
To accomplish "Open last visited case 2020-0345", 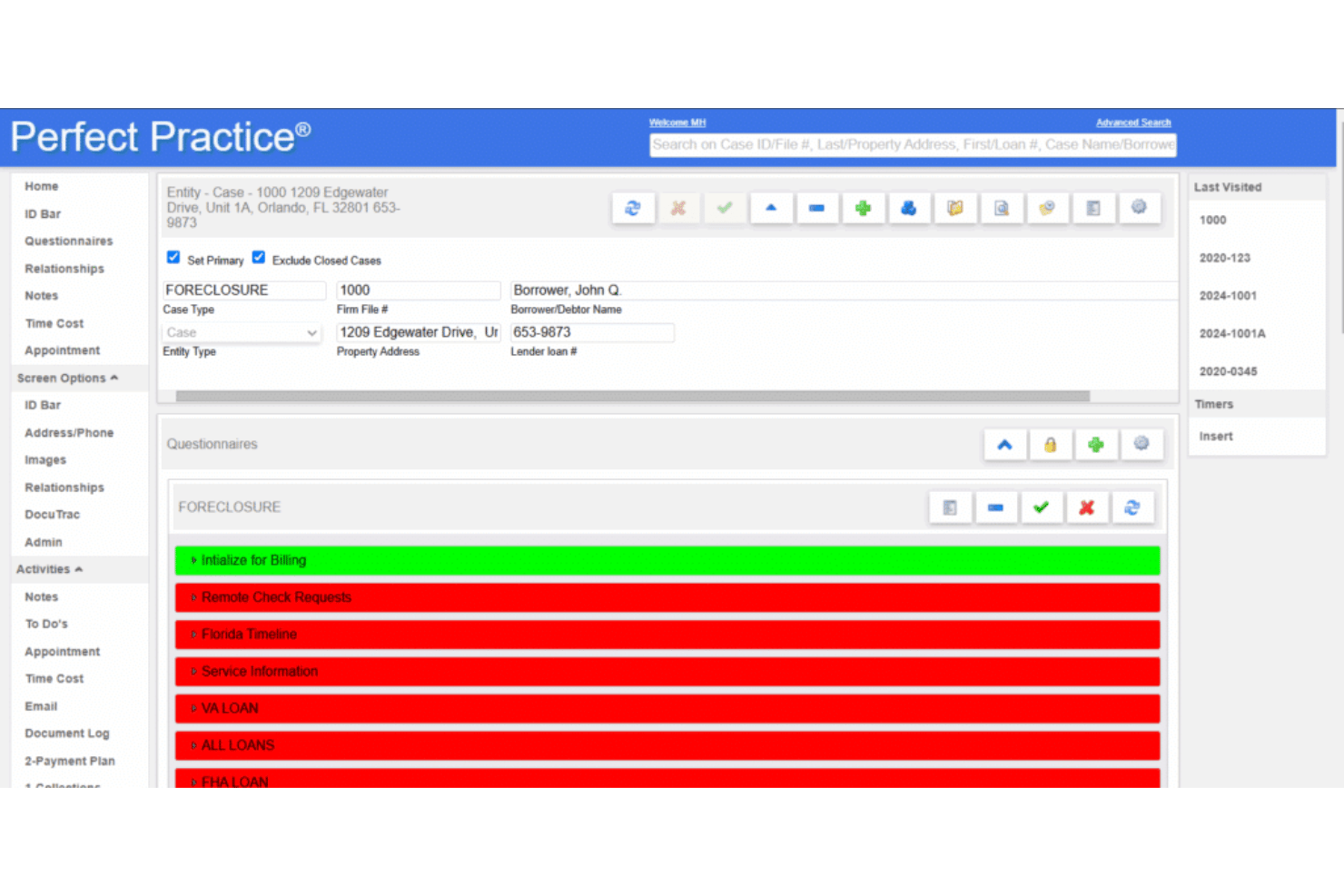I will click(x=1229, y=371).
